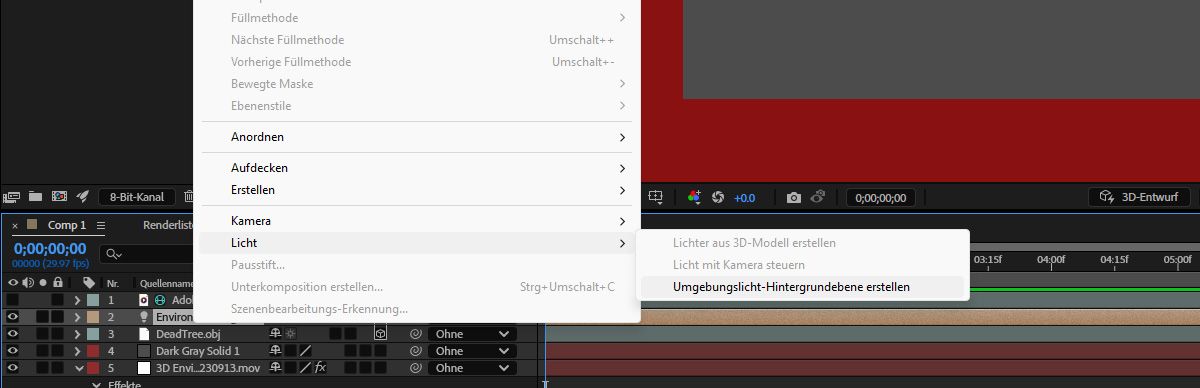Click the blue current time 0;00;00;00 display

(50, 248)
